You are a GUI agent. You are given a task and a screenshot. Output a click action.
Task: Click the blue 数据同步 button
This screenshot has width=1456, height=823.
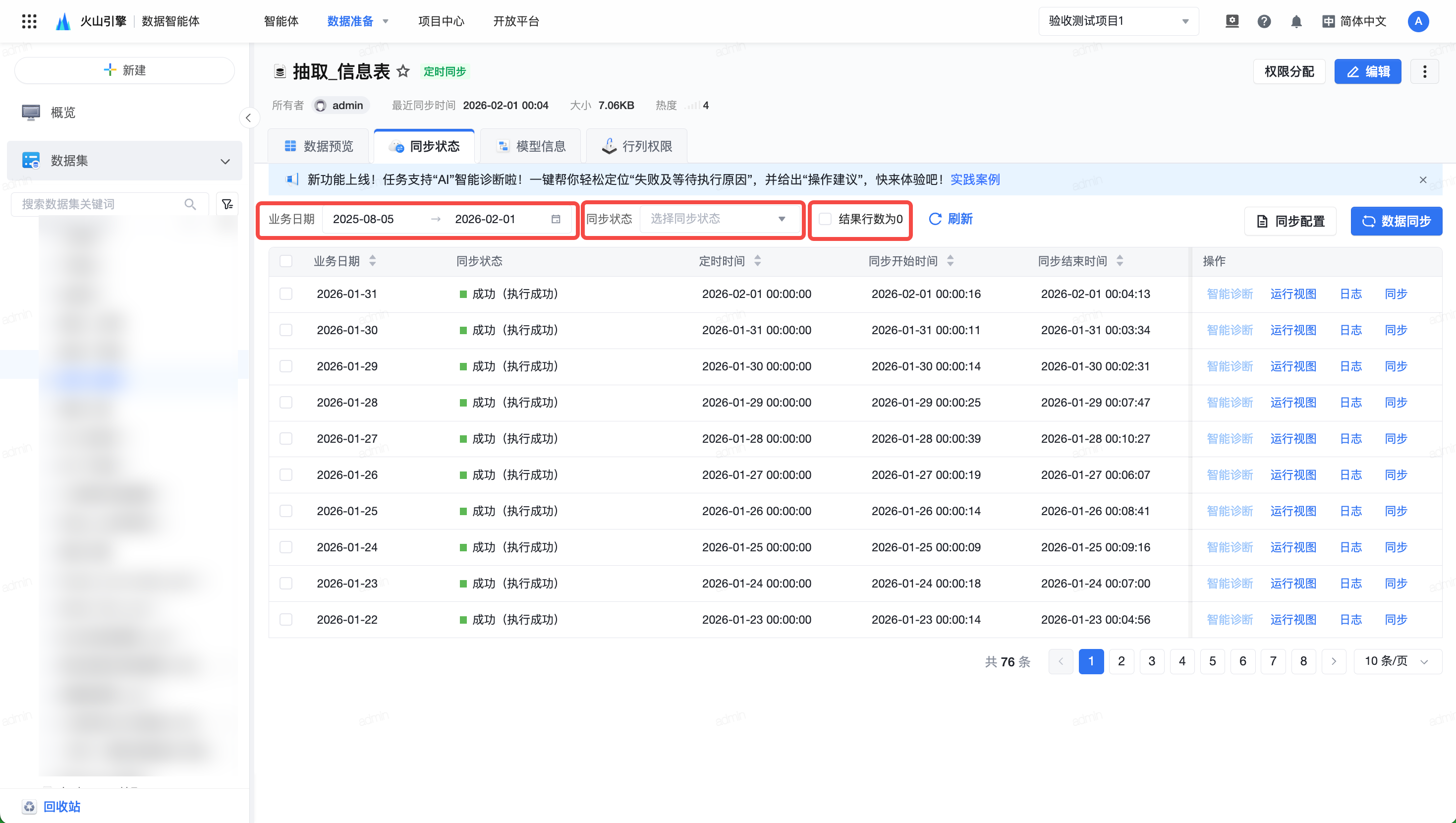[x=1396, y=221]
